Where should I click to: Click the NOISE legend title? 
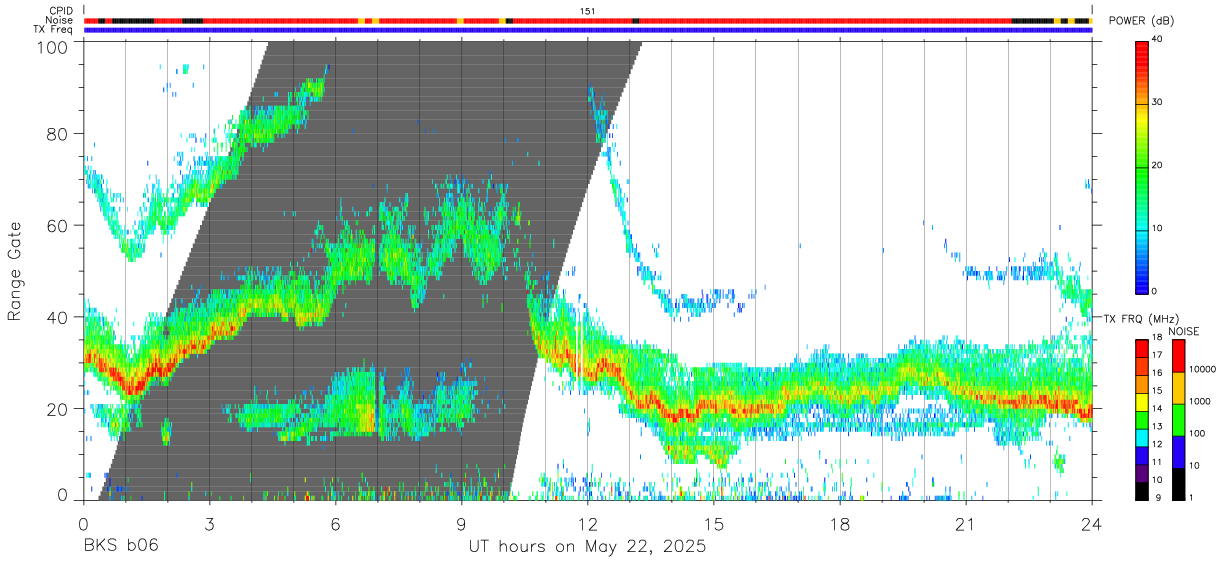point(1184,331)
